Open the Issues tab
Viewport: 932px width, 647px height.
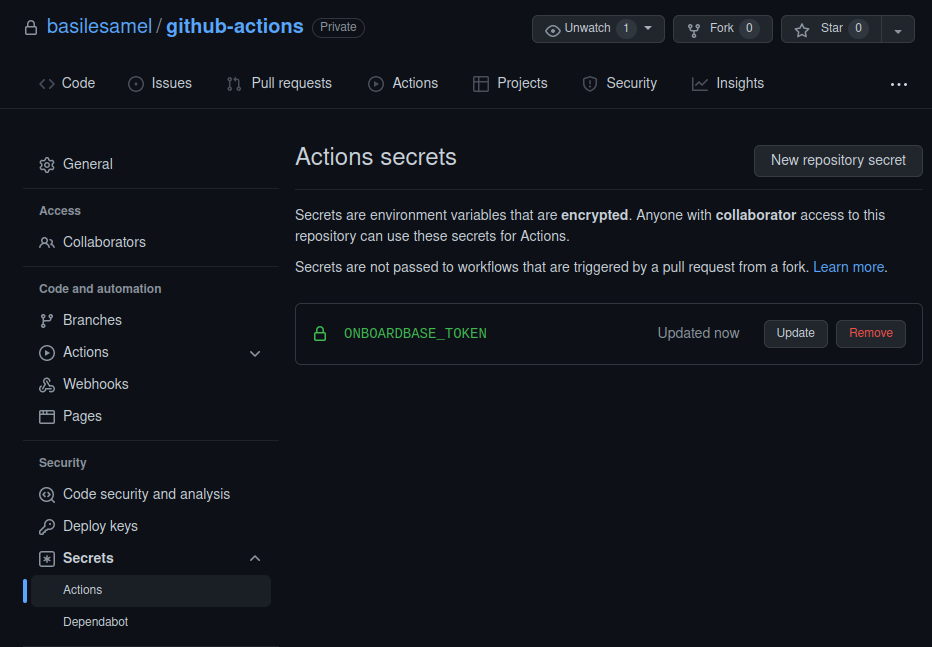160,84
